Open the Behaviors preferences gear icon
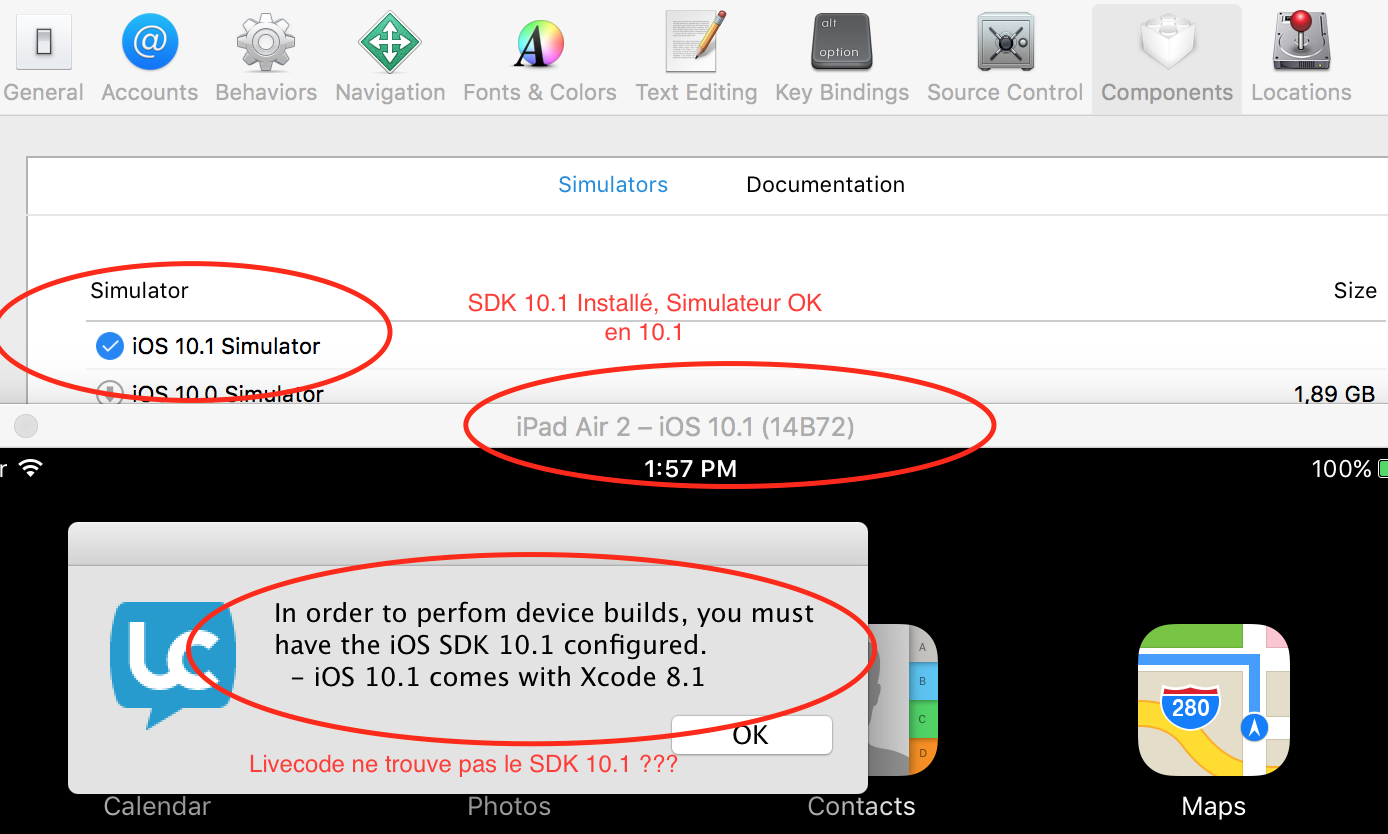The height and width of the screenshot is (834, 1388). 266,42
